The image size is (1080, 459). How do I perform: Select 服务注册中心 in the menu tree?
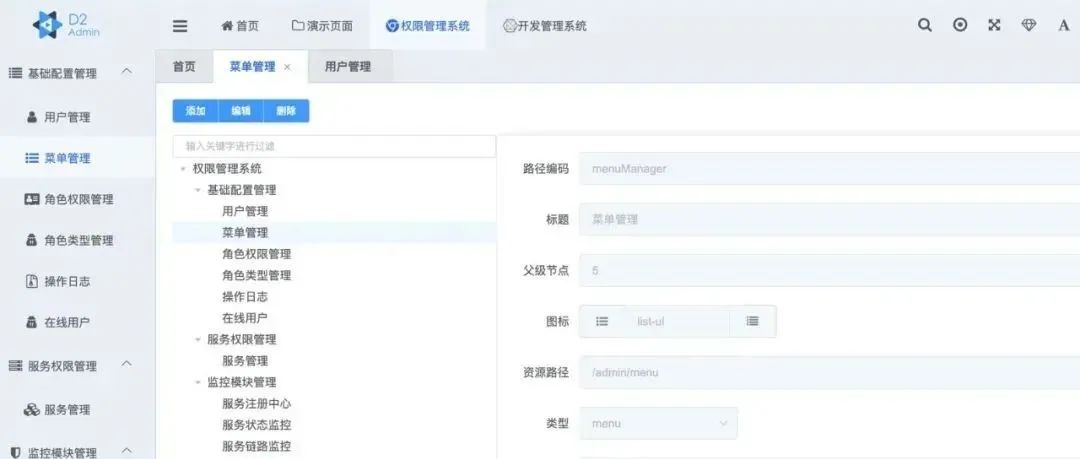257,404
